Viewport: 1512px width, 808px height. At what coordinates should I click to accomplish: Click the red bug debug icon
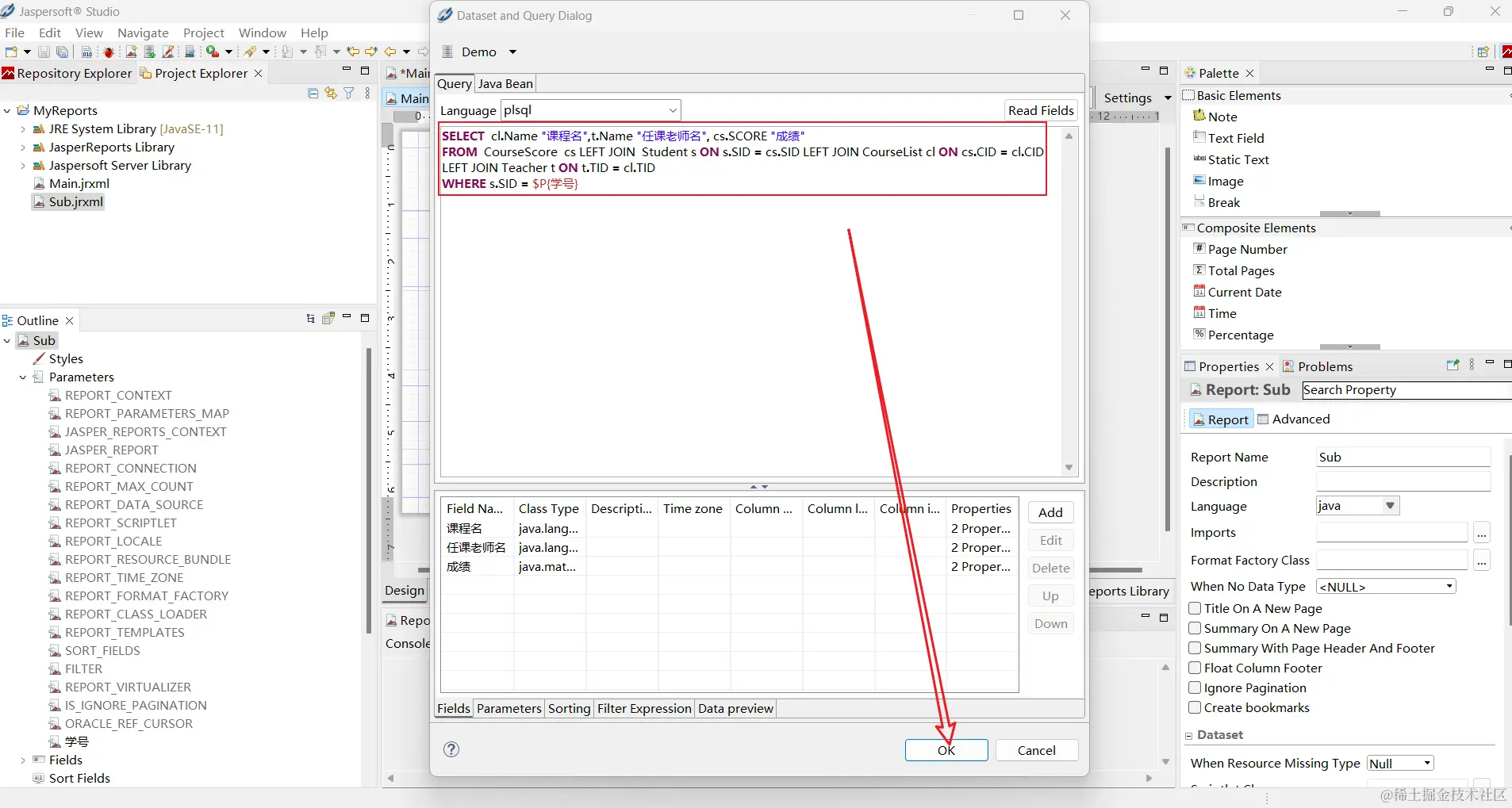coord(109,52)
